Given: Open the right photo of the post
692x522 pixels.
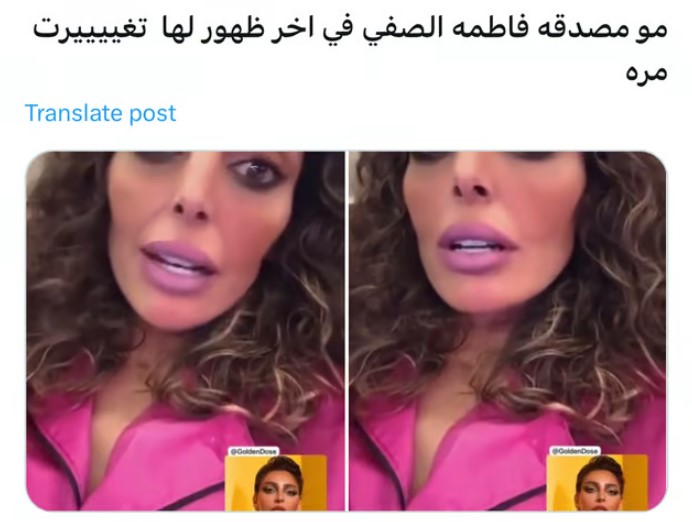Looking at the screenshot, I should [508, 331].
